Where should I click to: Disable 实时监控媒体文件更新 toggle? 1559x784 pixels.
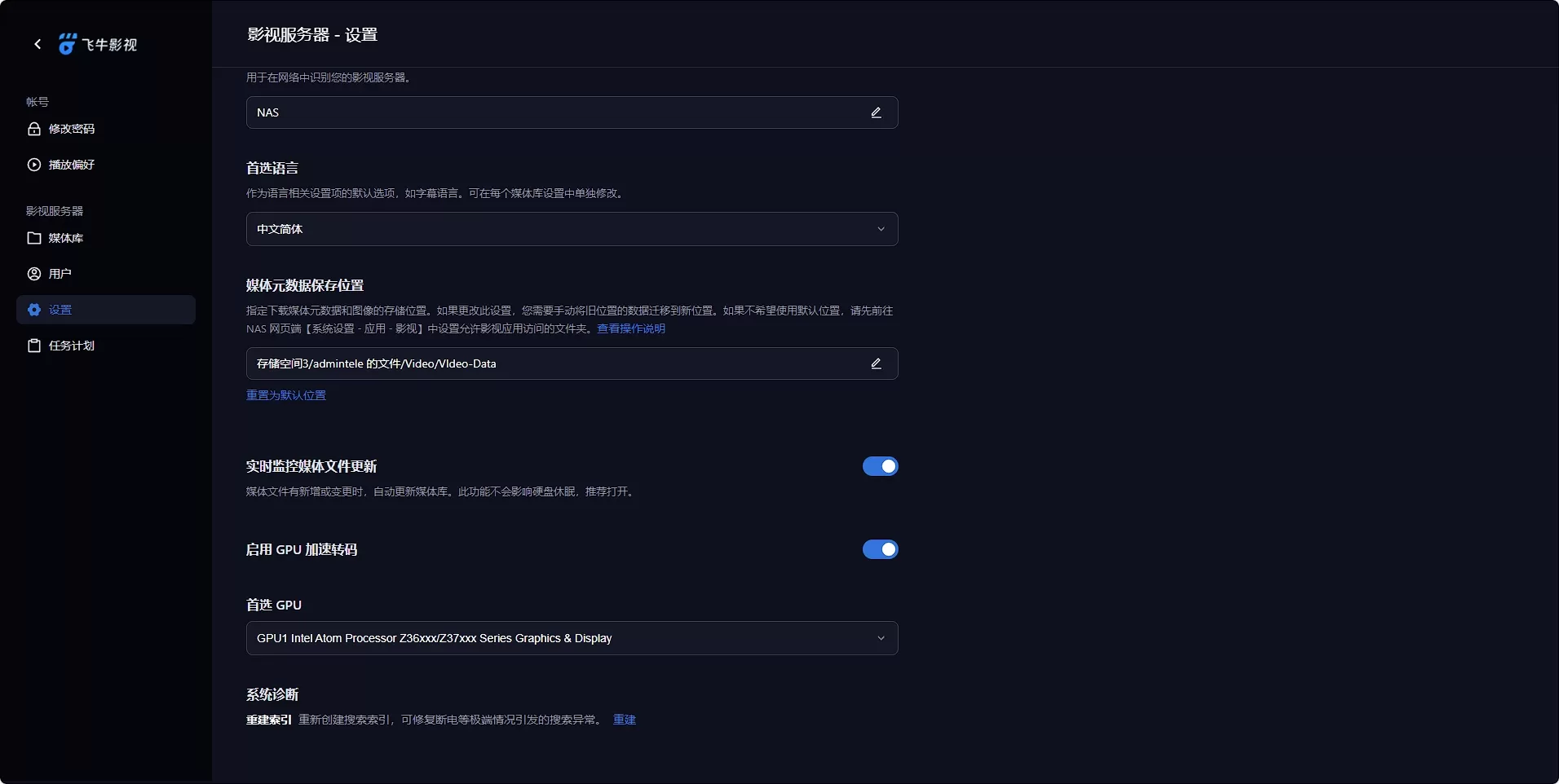click(x=881, y=466)
